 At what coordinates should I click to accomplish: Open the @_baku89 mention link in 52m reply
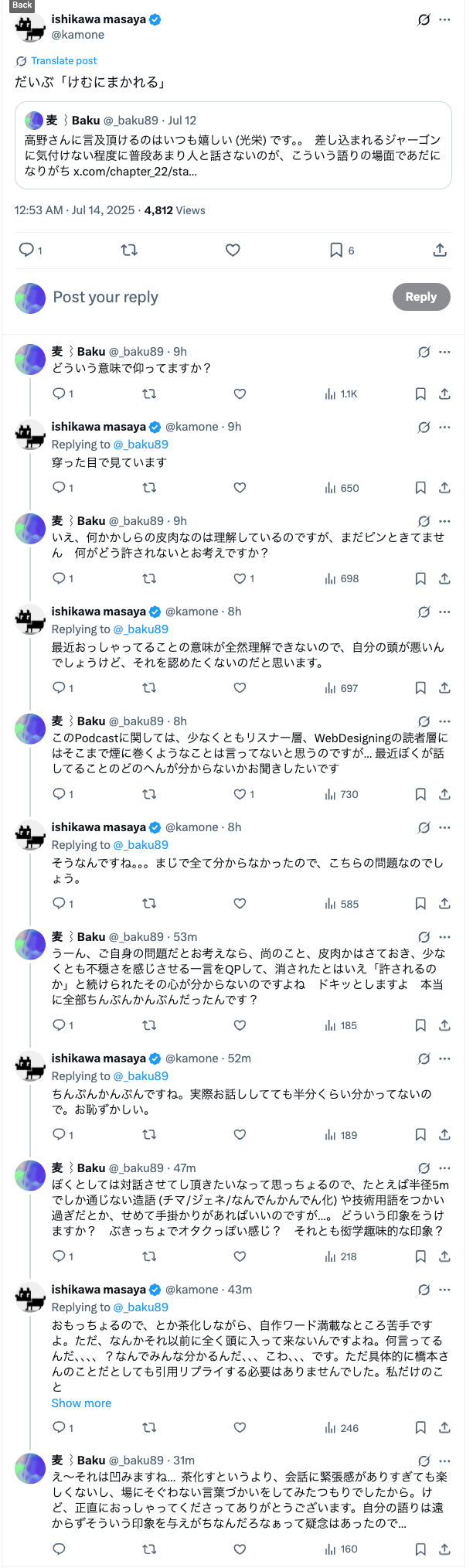point(141,1076)
